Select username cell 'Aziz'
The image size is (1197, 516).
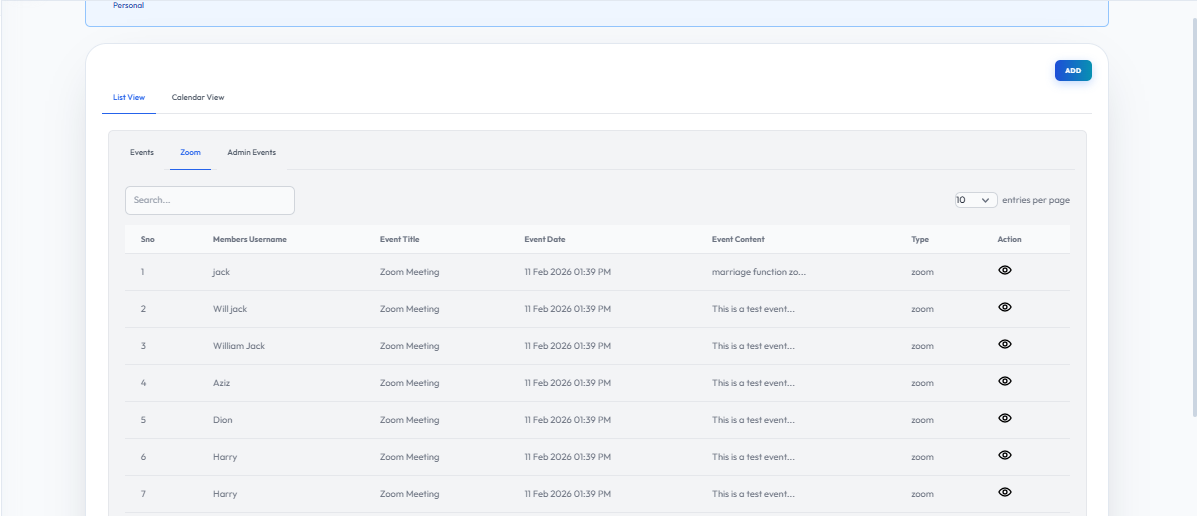click(221, 383)
